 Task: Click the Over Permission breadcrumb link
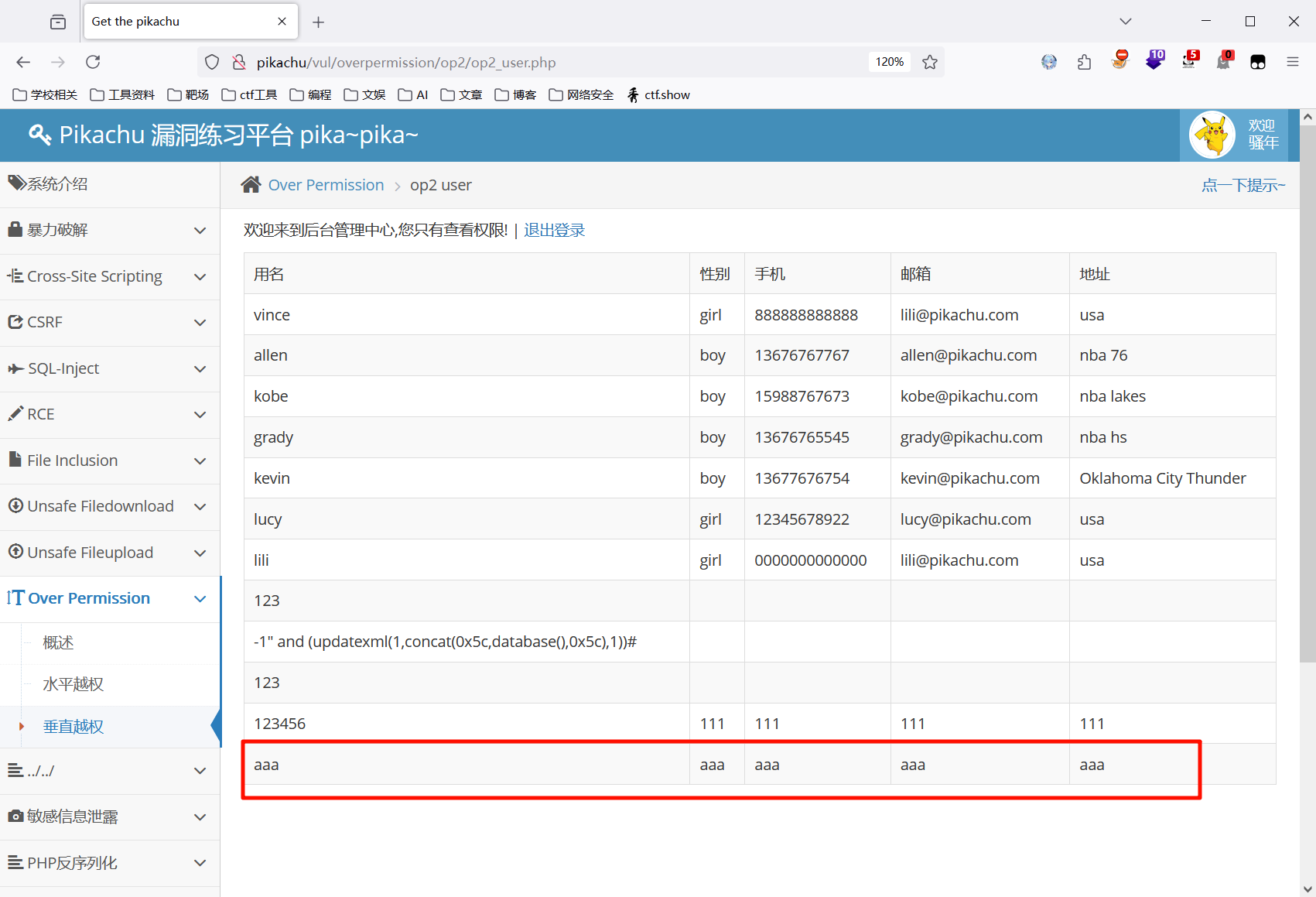point(326,185)
